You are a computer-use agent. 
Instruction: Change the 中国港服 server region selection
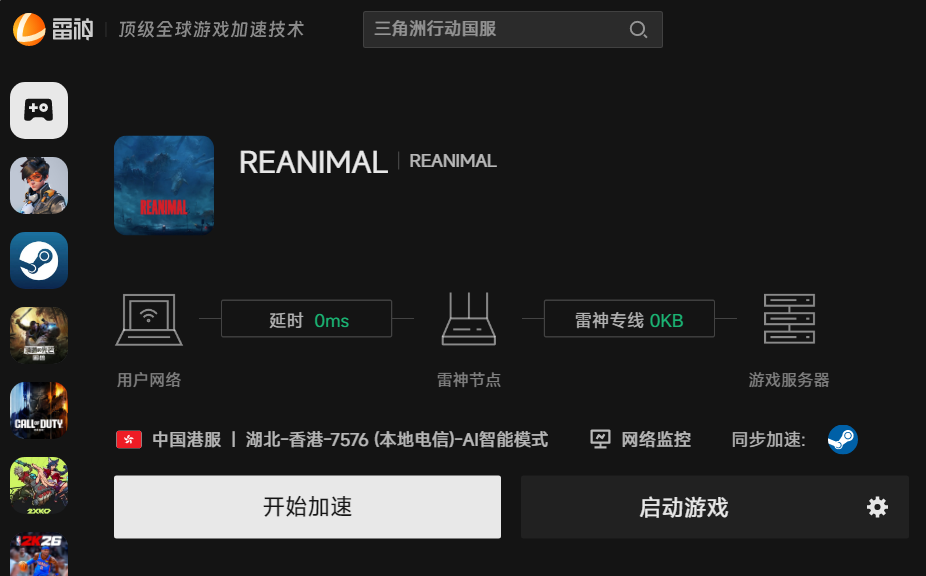click(169, 440)
